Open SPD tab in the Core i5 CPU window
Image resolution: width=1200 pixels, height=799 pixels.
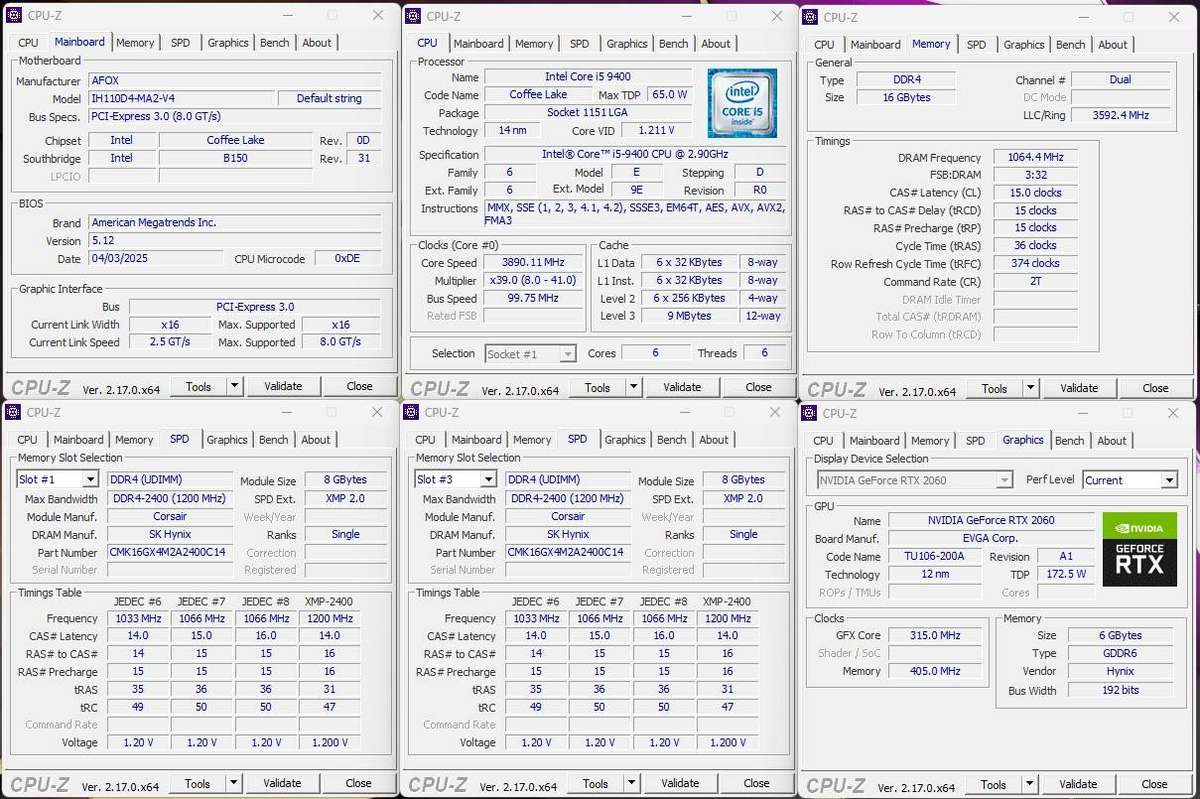pos(579,44)
